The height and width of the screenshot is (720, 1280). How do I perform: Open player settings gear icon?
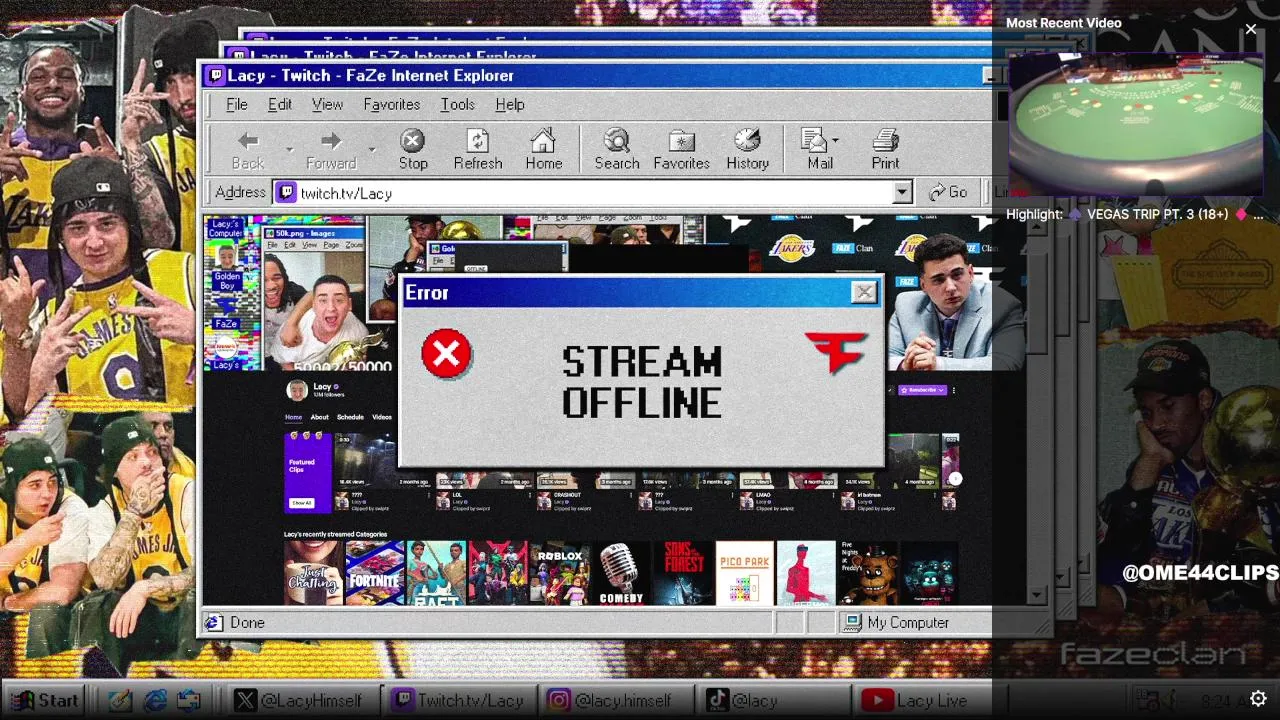[x=1259, y=699]
